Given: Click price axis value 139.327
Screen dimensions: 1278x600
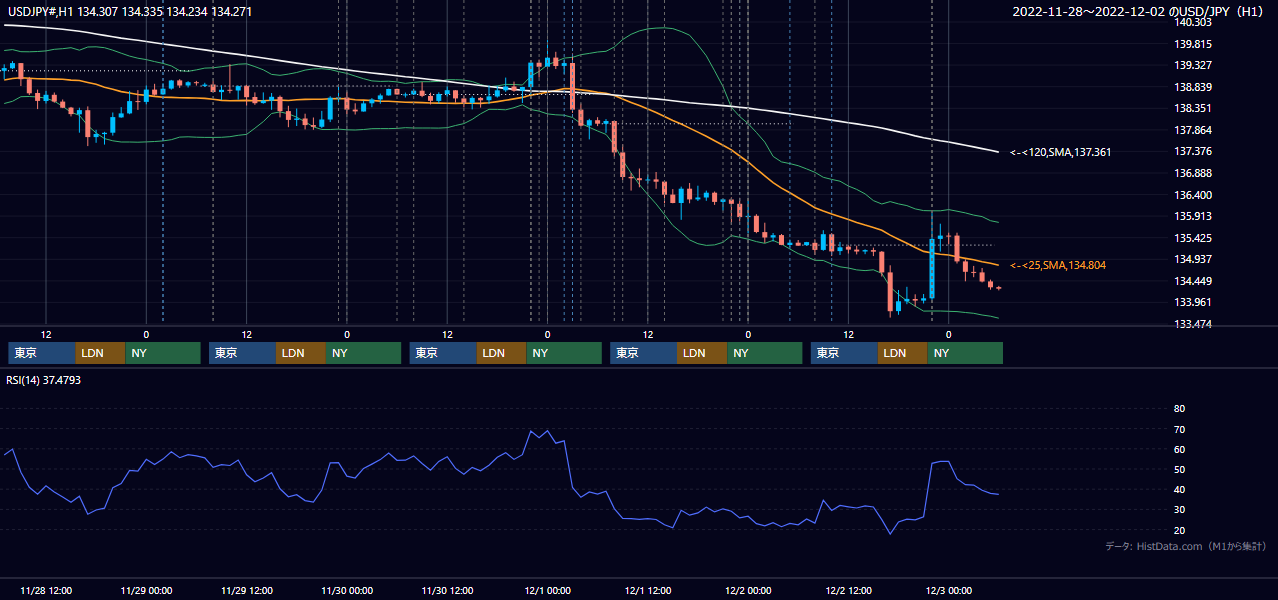Looking at the screenshot, I should point(1192,65).
